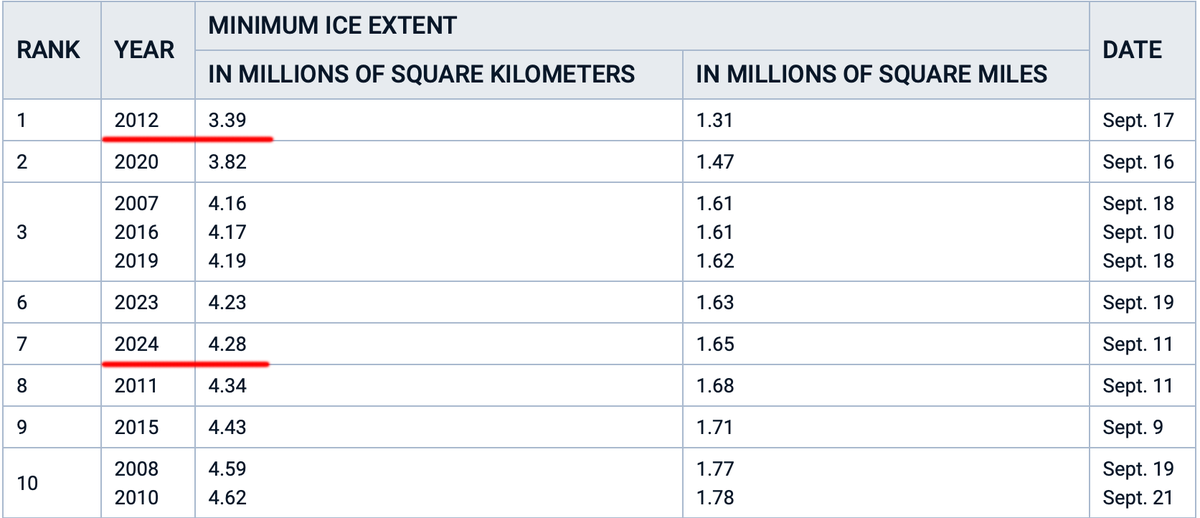
Task: Click the 4.23 value
Action: tap(227, 302)
